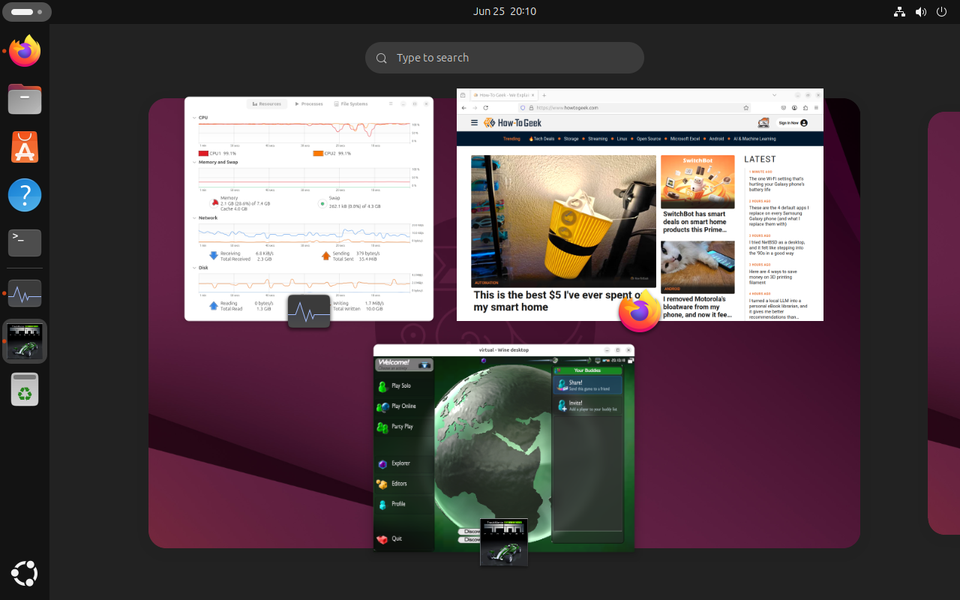Open Firefox application menu button
This screenshot has height=600, width=960.
(x=816, y=108)
